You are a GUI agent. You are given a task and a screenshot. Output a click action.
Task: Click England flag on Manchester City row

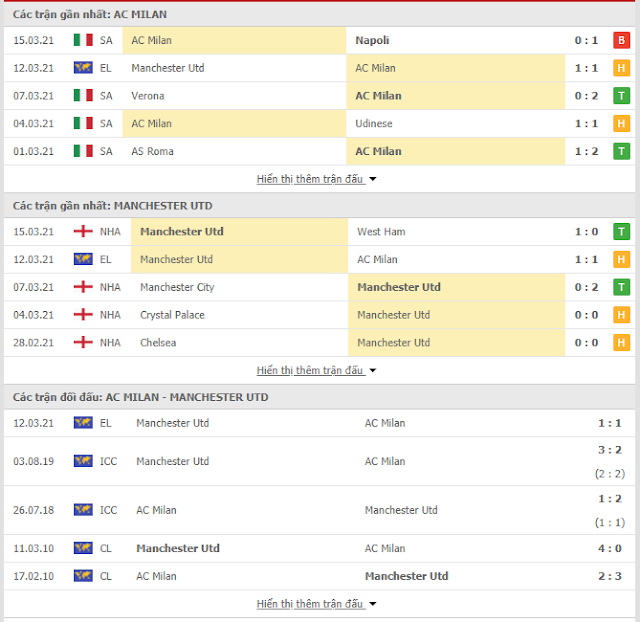[83, 287]
